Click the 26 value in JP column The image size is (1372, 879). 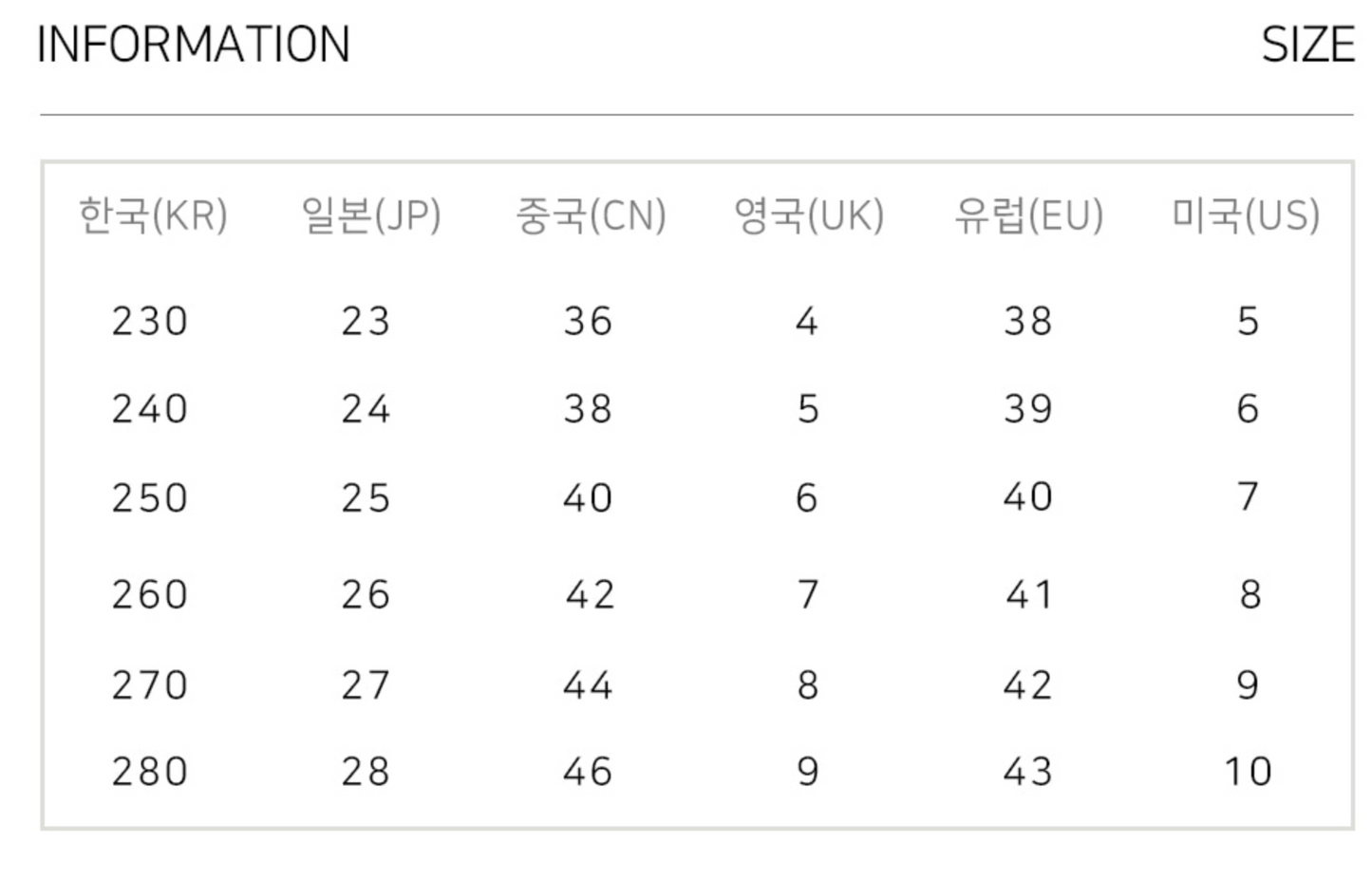pyautogui.click(x=366, y=595)
